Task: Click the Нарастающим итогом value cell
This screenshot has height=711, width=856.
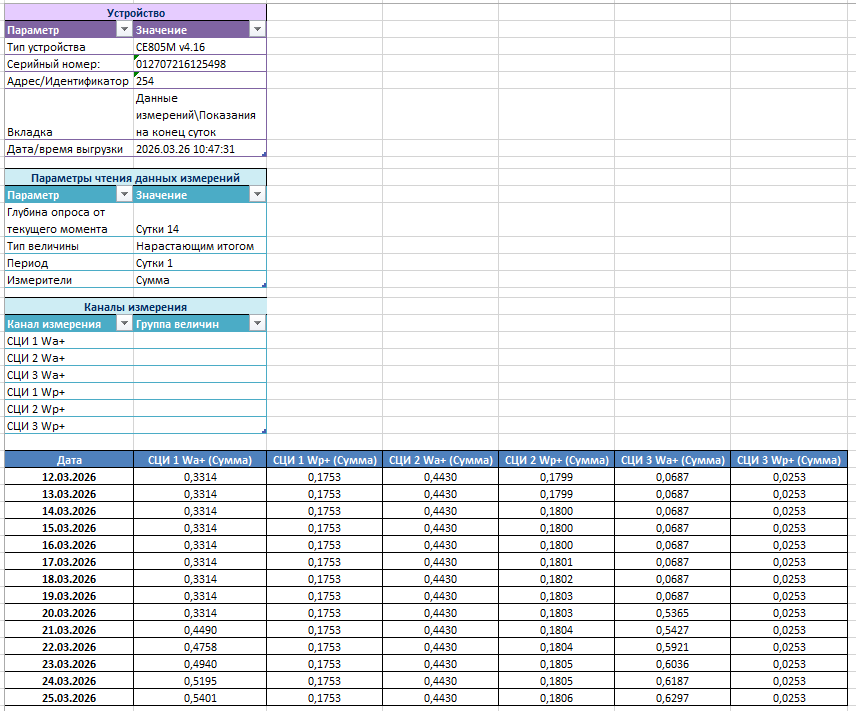Action: [199, 246]
